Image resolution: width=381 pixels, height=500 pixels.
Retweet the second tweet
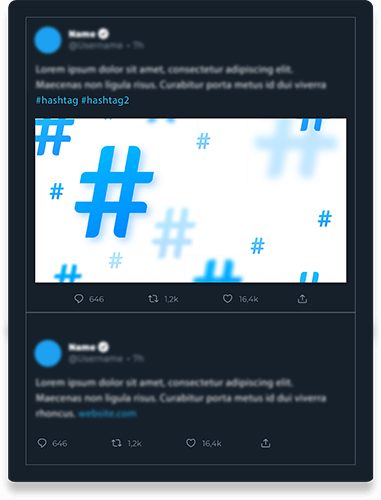pyautogui.click(x=116, y=443)
